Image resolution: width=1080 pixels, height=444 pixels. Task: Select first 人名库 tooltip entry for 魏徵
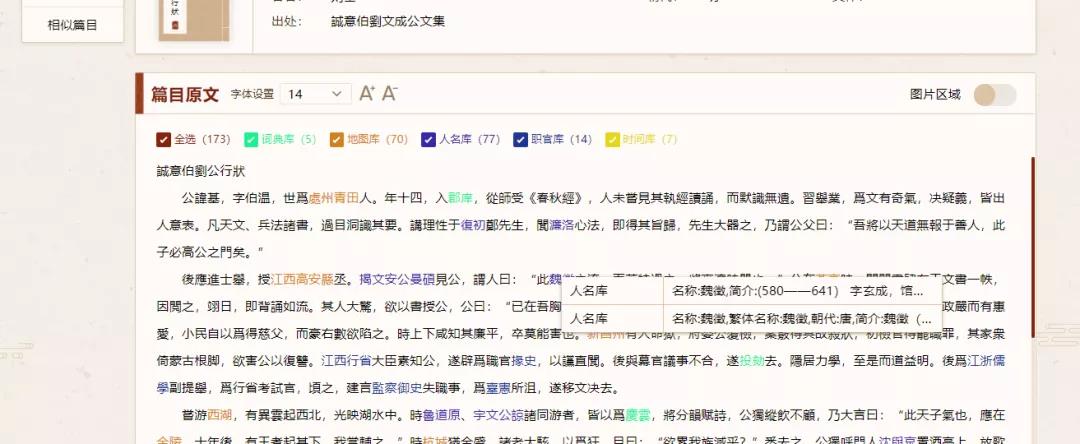coord(751,291)
